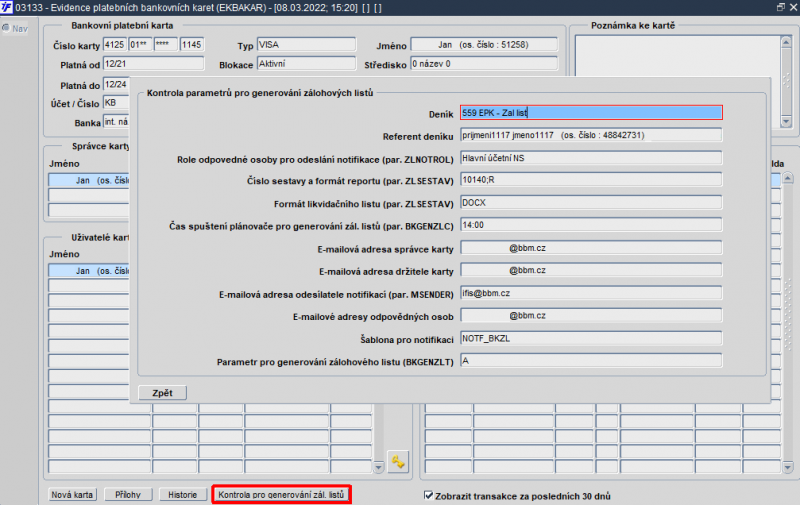800x505 pixels.
Task: Open the Nav item at top left
Action: [15, 29]
